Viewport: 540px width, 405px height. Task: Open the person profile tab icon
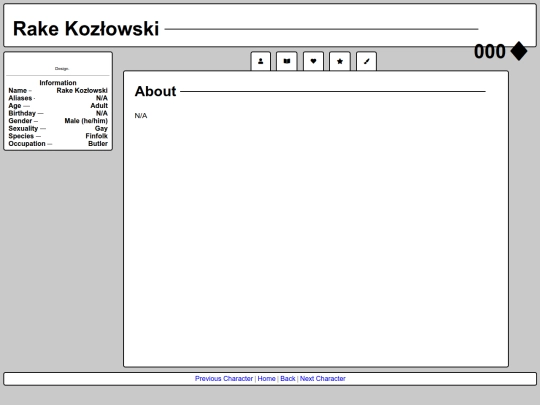coord(261,61)
